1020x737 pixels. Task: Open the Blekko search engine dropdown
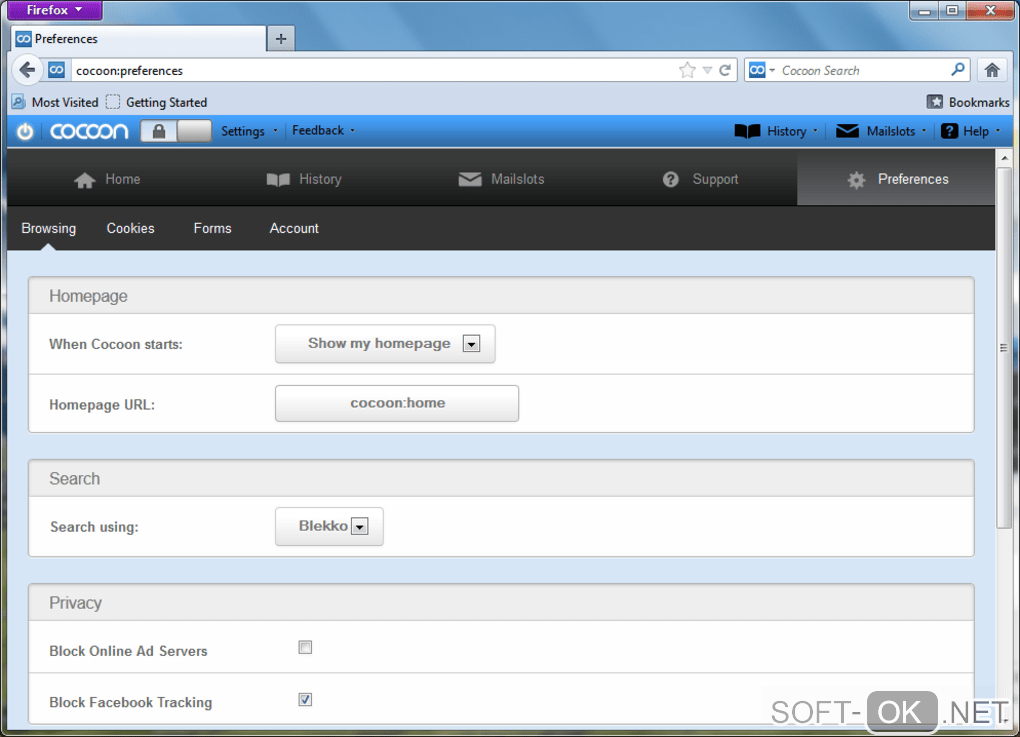[329, 526]
